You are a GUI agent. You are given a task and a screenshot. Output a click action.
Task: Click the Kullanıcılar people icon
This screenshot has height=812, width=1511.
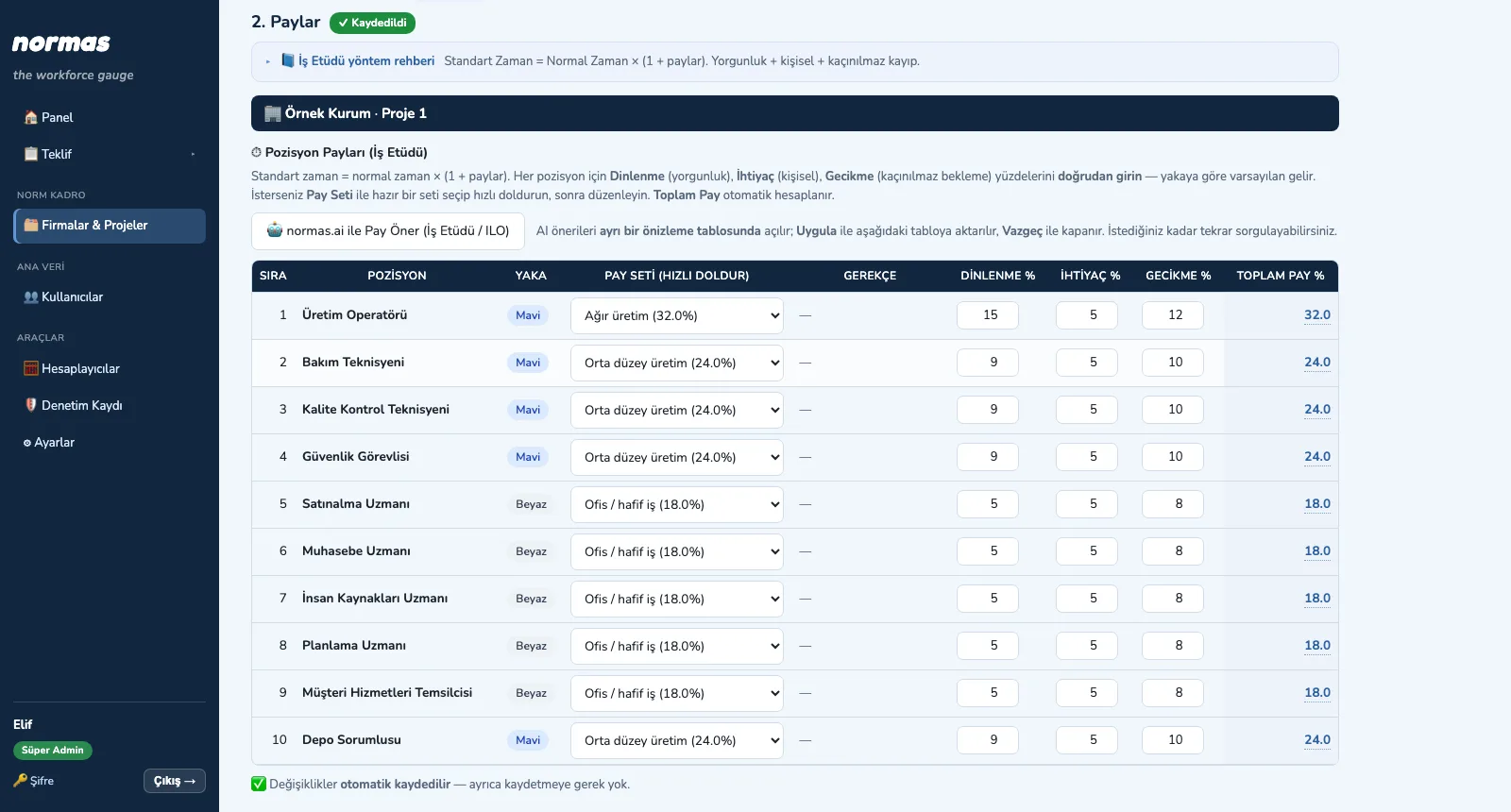[x=31, y=297]
